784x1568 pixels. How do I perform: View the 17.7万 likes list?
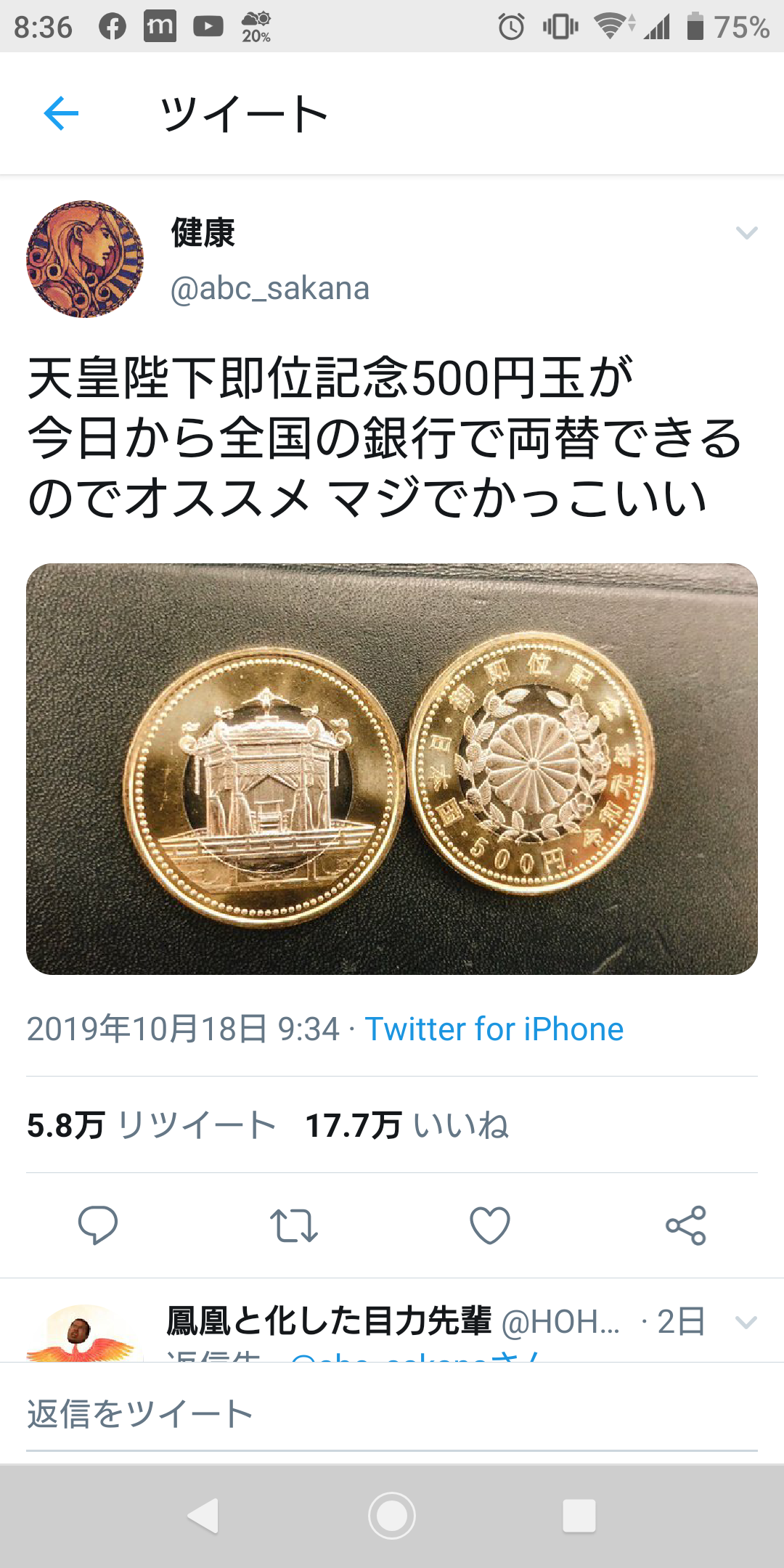pyautogui.click(x=407, y=1125)
